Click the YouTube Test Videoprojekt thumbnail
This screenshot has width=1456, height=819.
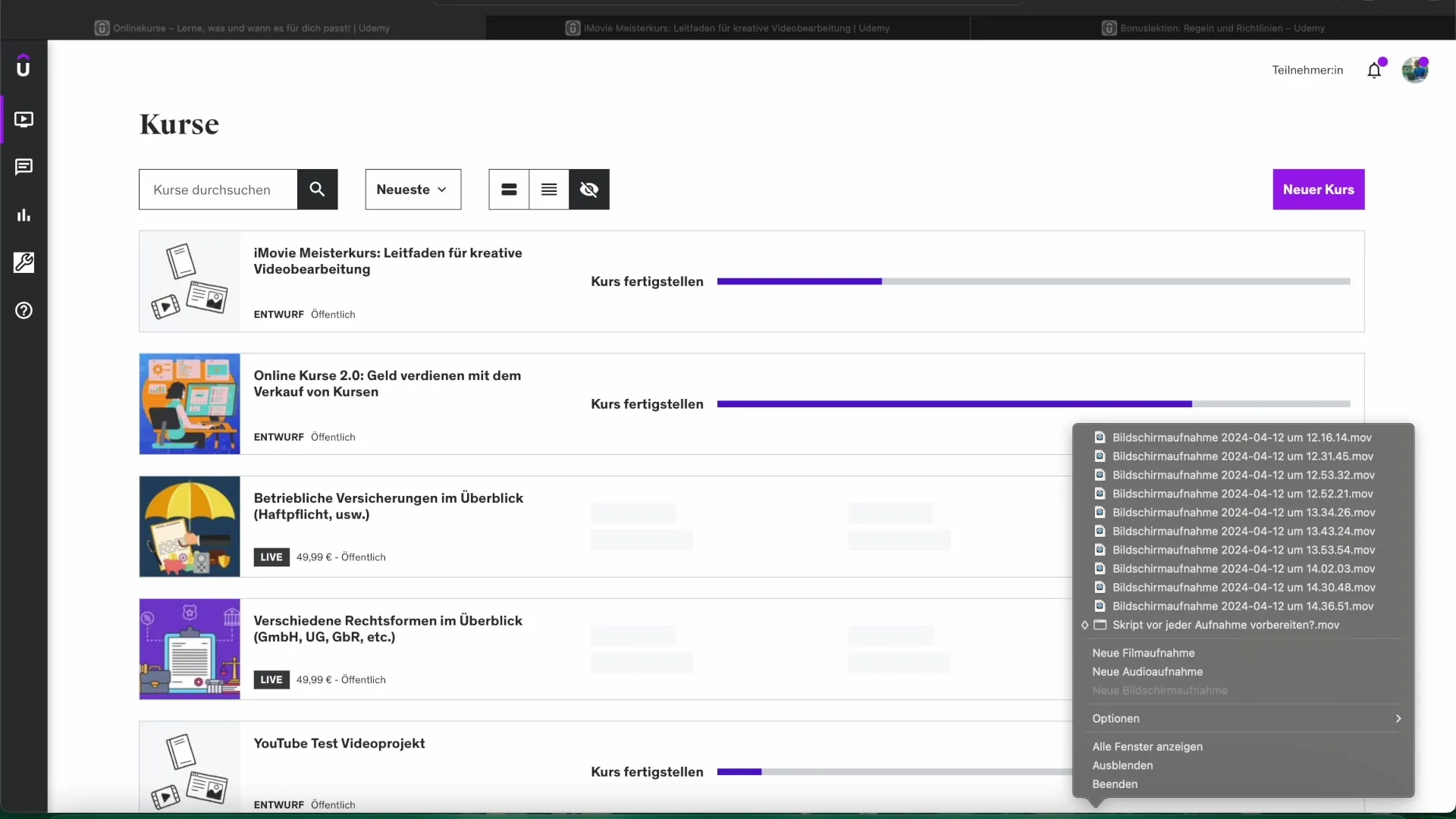tap(190, 767)
